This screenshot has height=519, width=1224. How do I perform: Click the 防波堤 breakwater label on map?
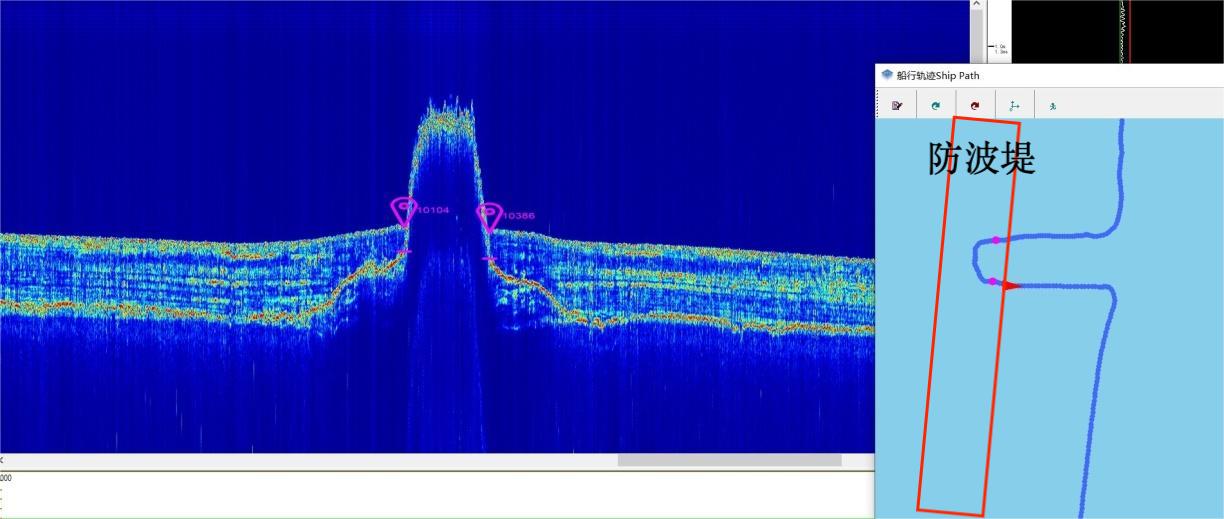pos(981,159)
